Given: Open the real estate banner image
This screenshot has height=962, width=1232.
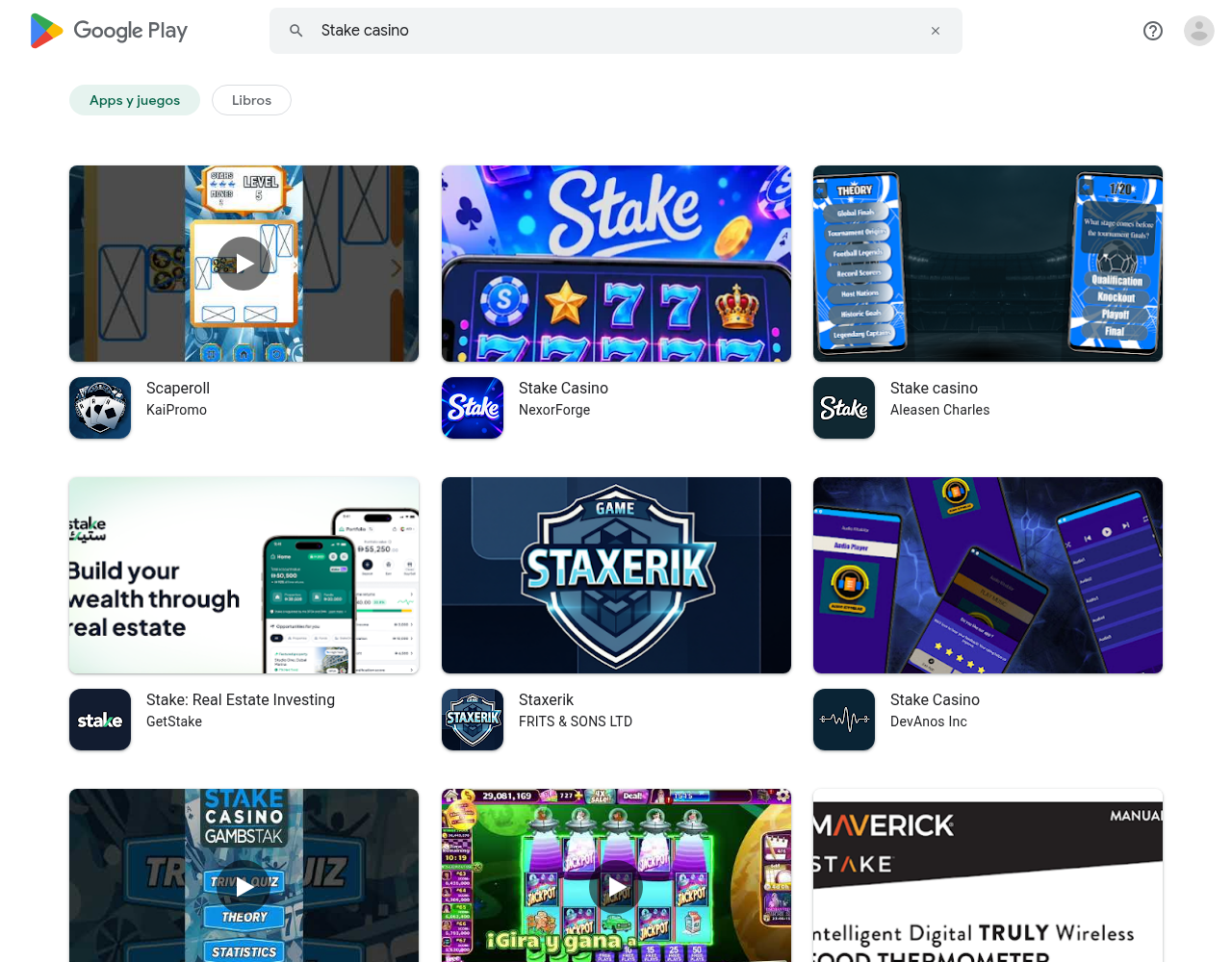Looking at the screenshot, I should click(244, 575).
